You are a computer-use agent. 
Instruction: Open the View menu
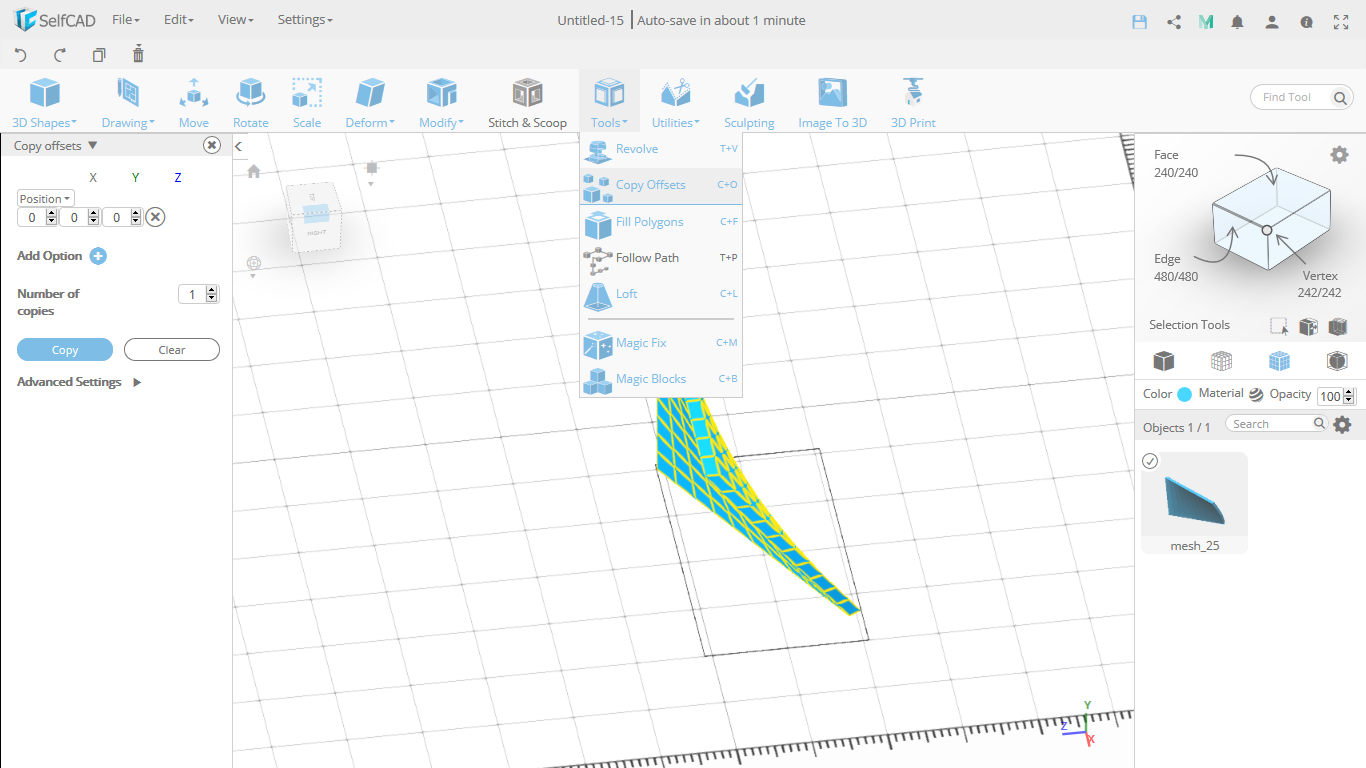(236, 20)
